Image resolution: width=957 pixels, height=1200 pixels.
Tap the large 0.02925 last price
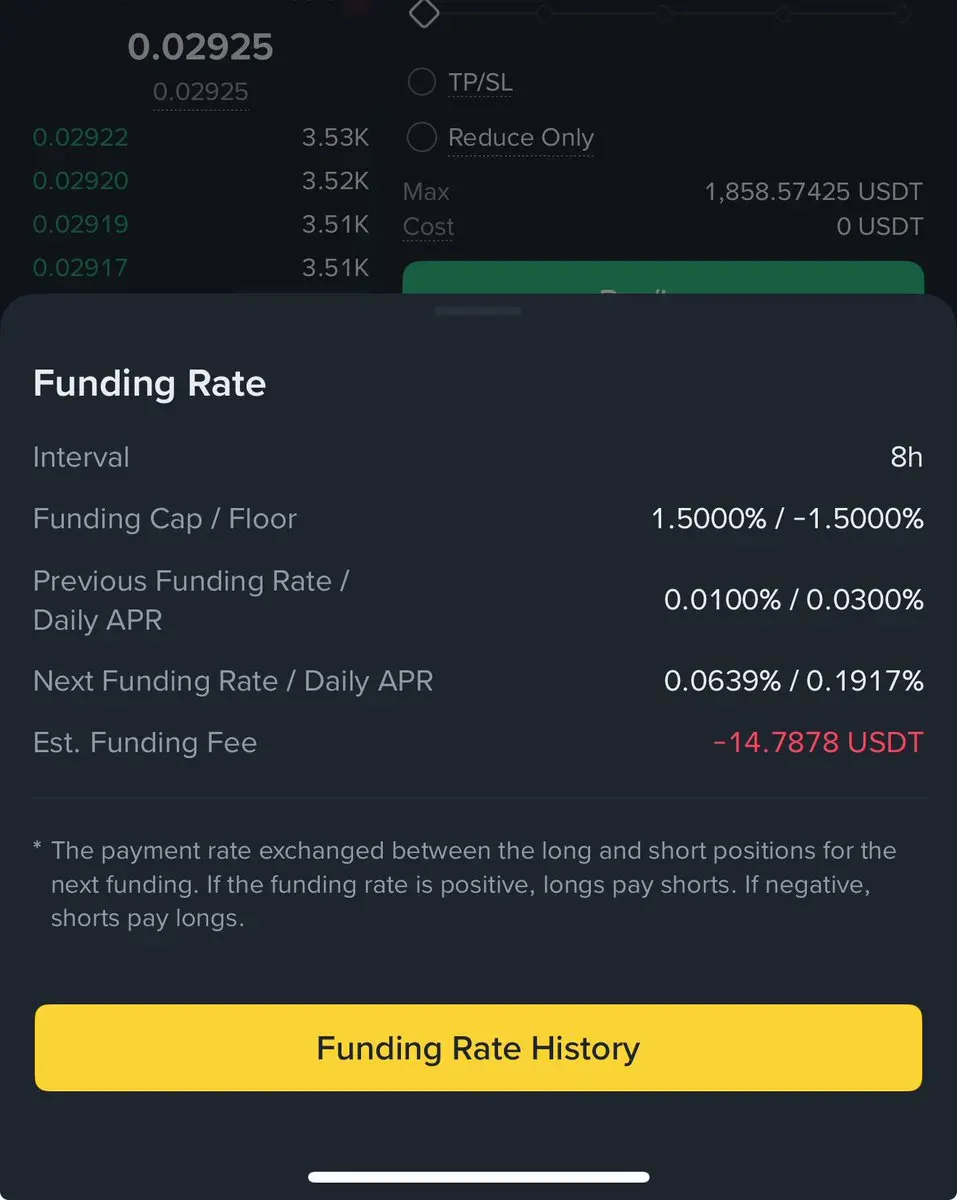tap(200, 47)
